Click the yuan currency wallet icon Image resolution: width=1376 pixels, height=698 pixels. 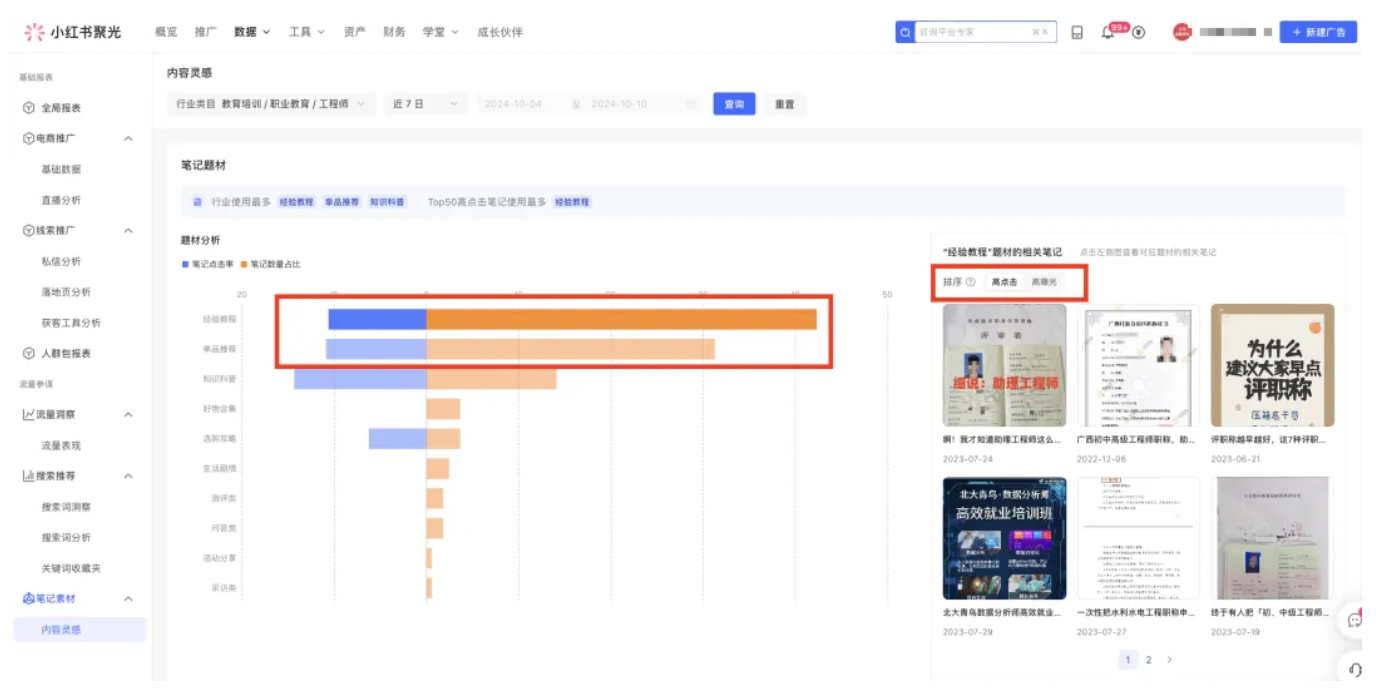tap(1138, 33)
